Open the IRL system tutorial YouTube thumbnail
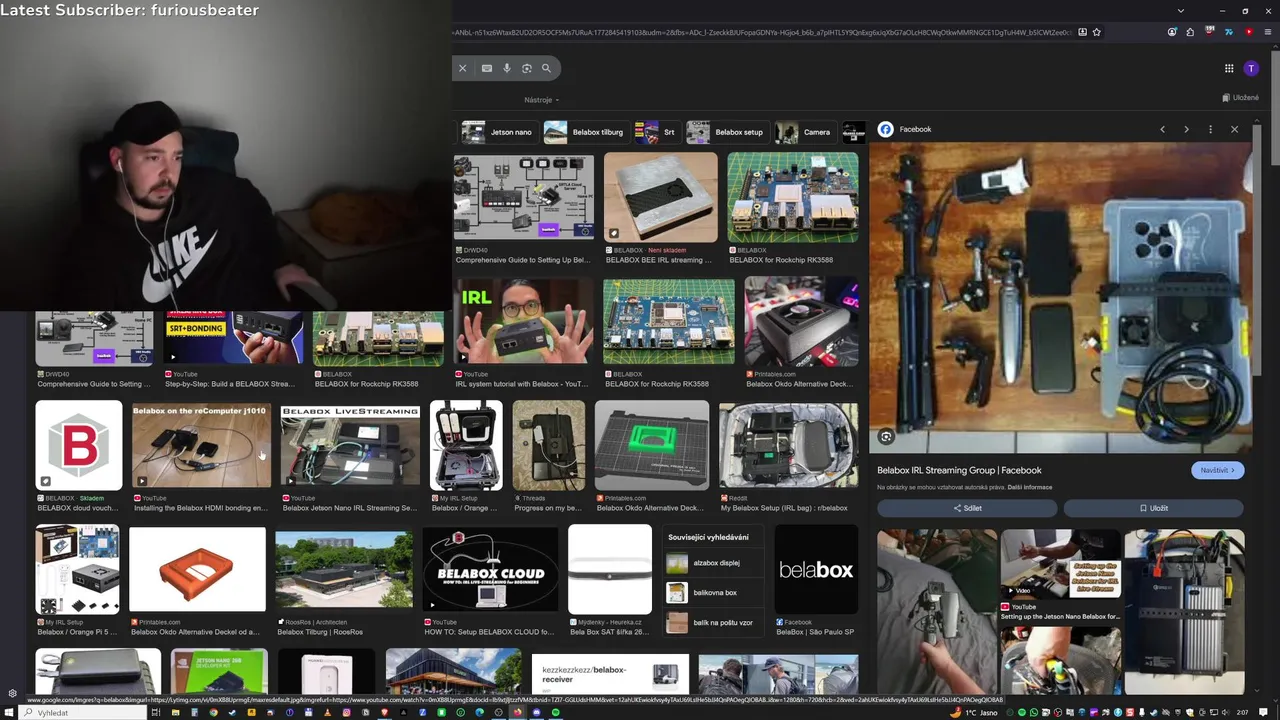1280x720 pixels. coord(524,321)
